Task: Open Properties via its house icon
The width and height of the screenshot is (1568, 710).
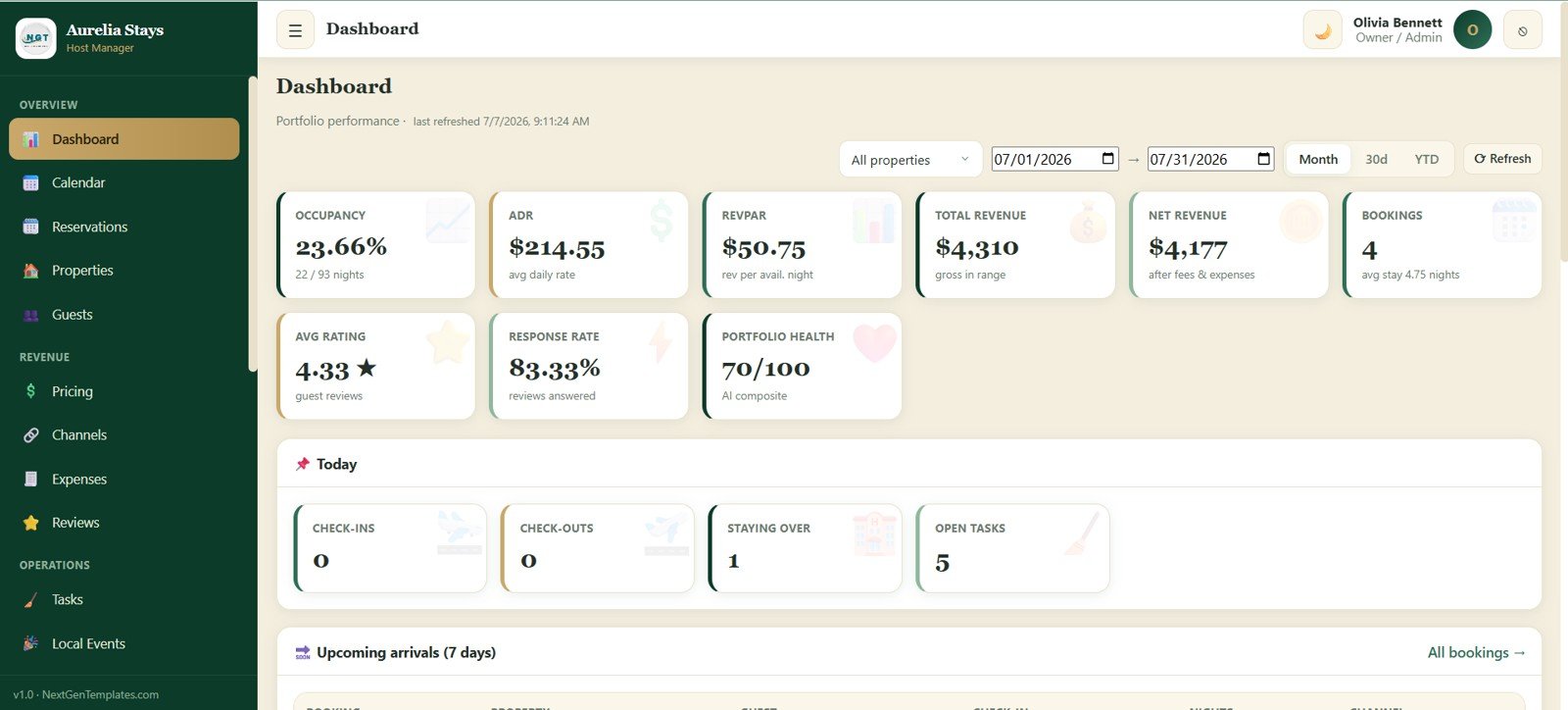Action: coord(31,271)
